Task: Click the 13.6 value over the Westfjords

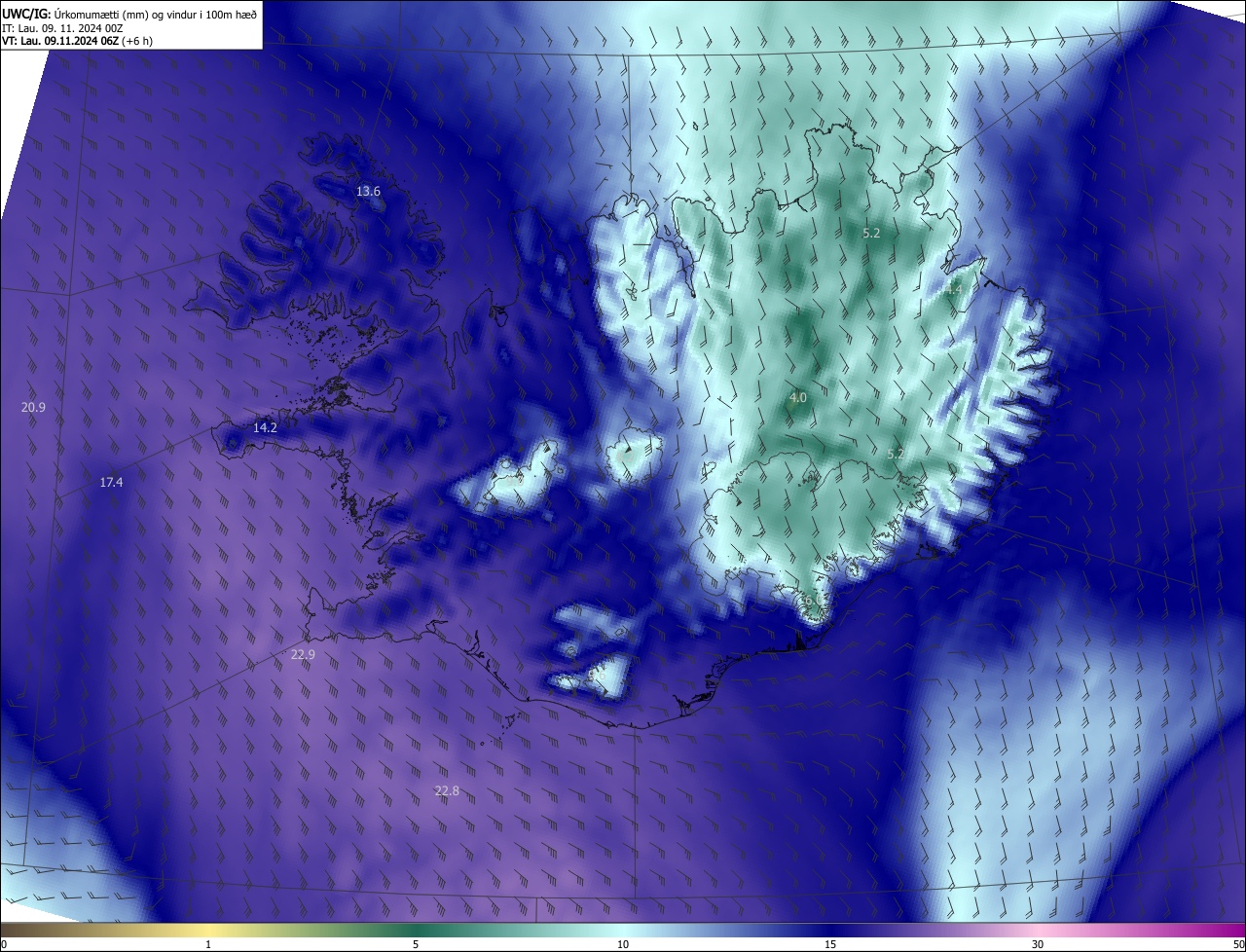Action: pos(368,192)
